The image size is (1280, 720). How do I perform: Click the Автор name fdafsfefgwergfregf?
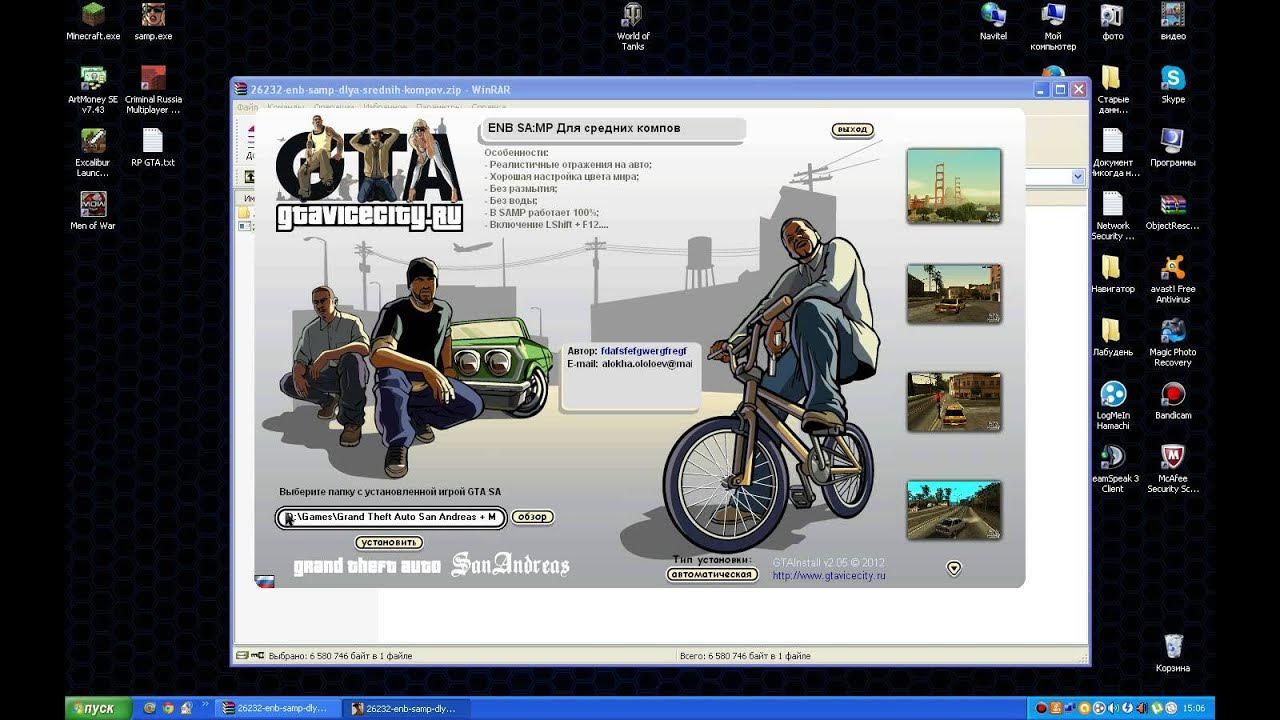pyautogui.click(x=644, y=351)
